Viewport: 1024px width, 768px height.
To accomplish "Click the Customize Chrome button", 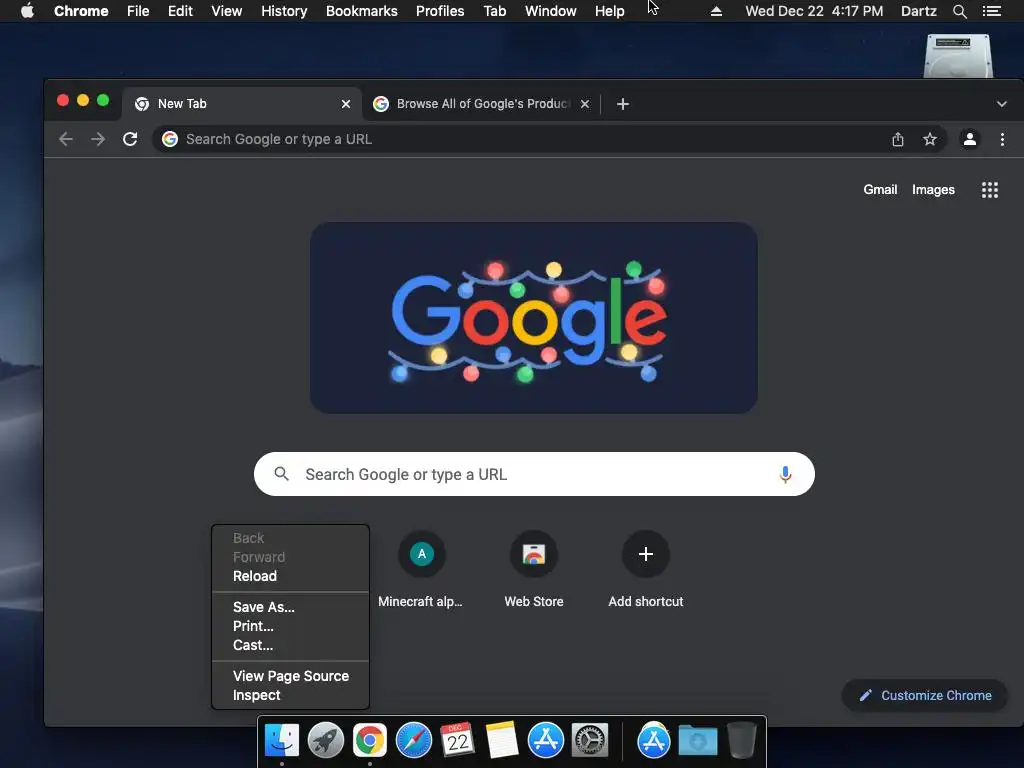I will click(x=924, y=696).
